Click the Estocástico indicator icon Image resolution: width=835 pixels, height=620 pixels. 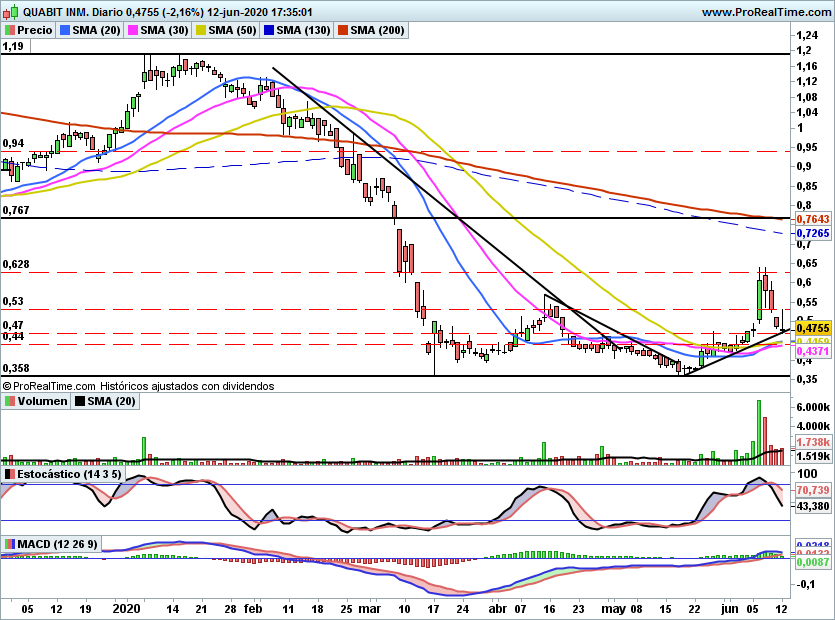point(10,474)
